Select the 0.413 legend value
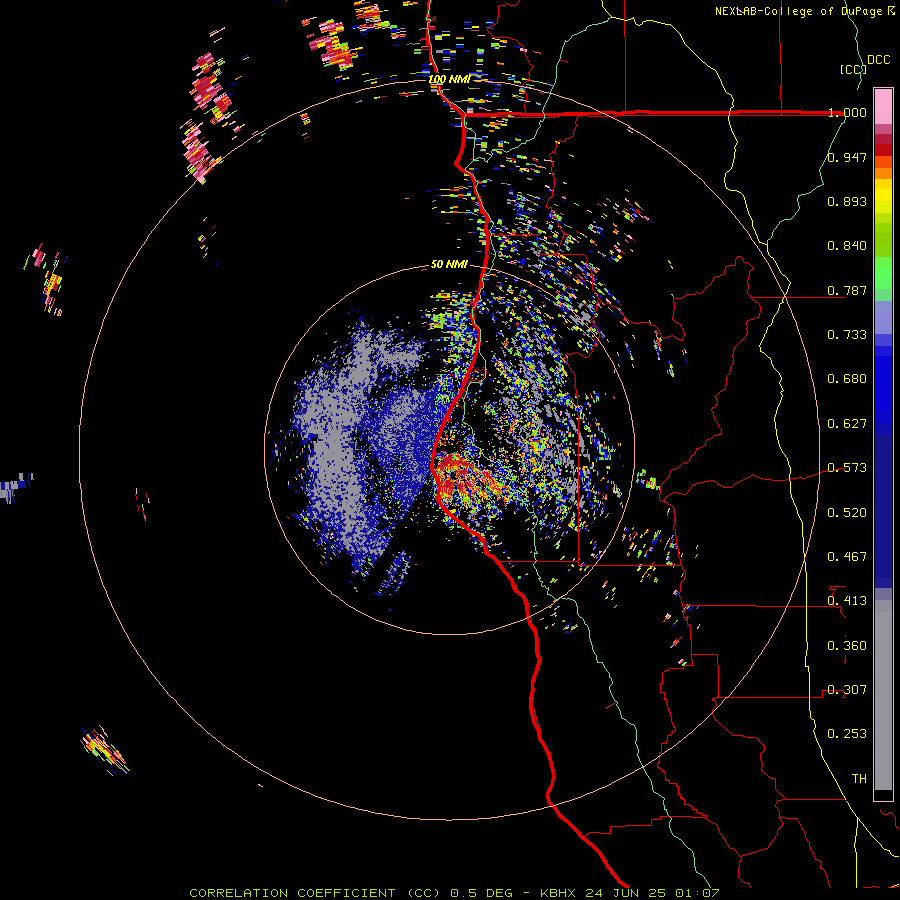Image resolution: width=900 pixels, height=900 pixels. coord(847,601)
